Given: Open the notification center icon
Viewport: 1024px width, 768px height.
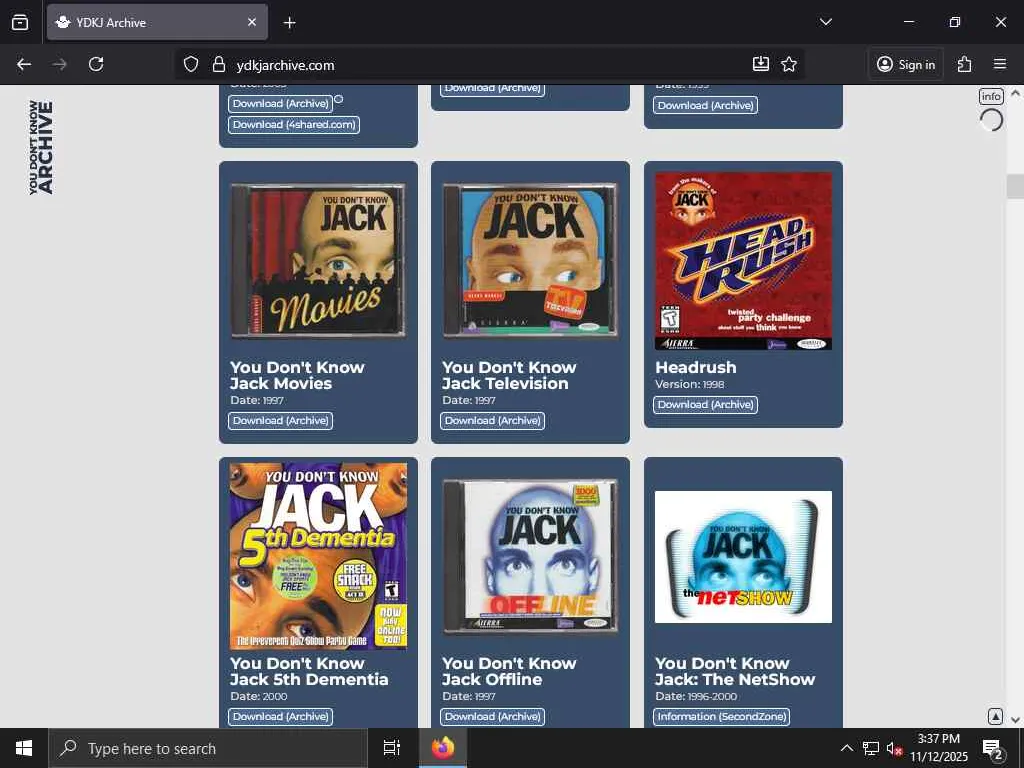Looking at the screenshot, I should (x=992, y=748).
